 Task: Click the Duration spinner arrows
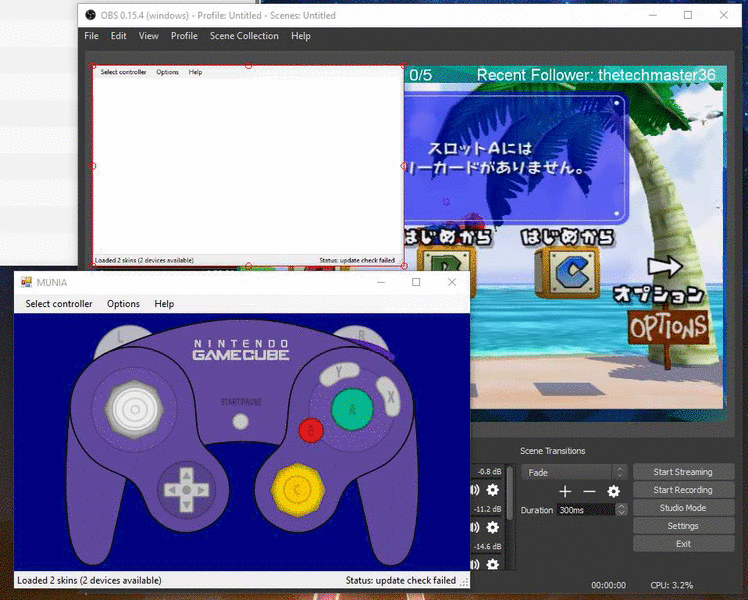point(621,509)
